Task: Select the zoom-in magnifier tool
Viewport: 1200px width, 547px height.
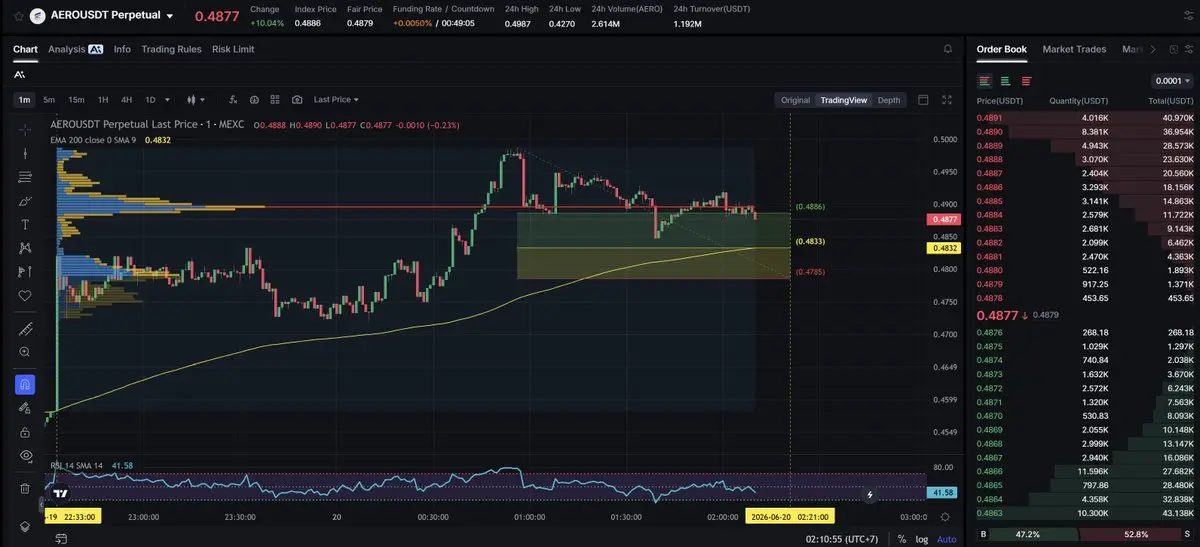Action: pyautogui.click(x=25, y=352)
